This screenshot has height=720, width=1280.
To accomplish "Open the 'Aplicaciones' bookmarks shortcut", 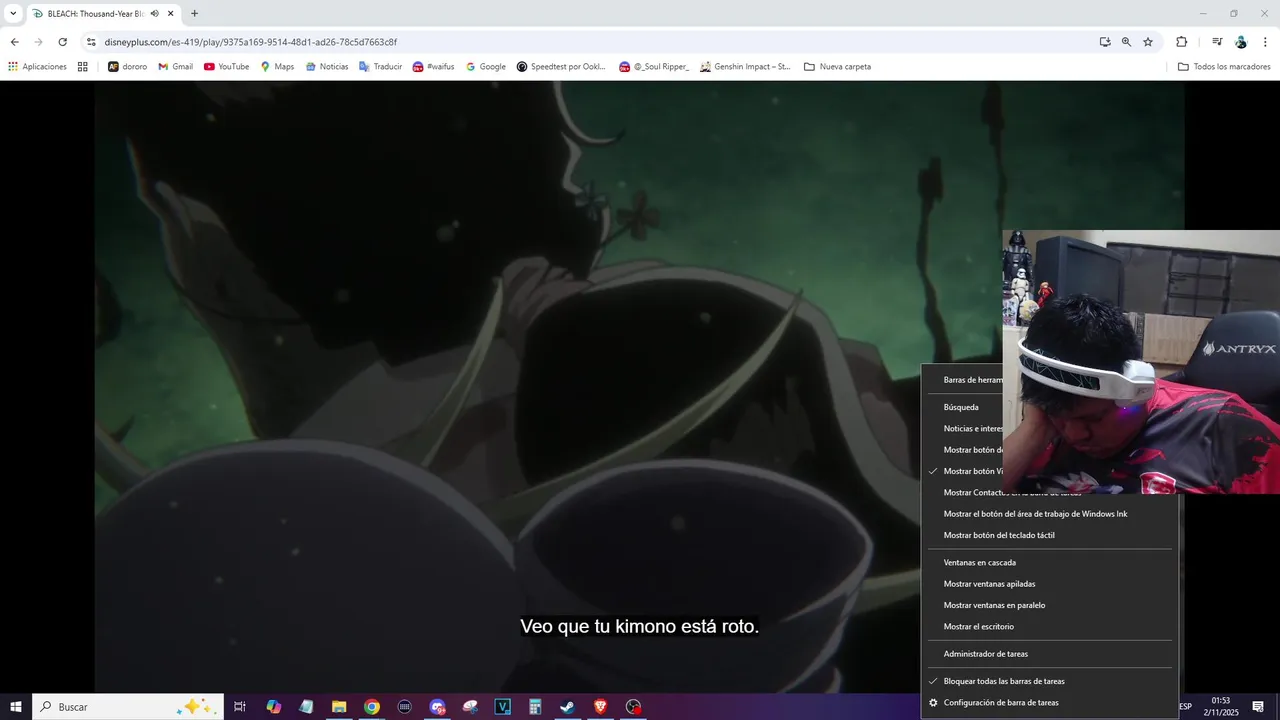I will [37, 67].
